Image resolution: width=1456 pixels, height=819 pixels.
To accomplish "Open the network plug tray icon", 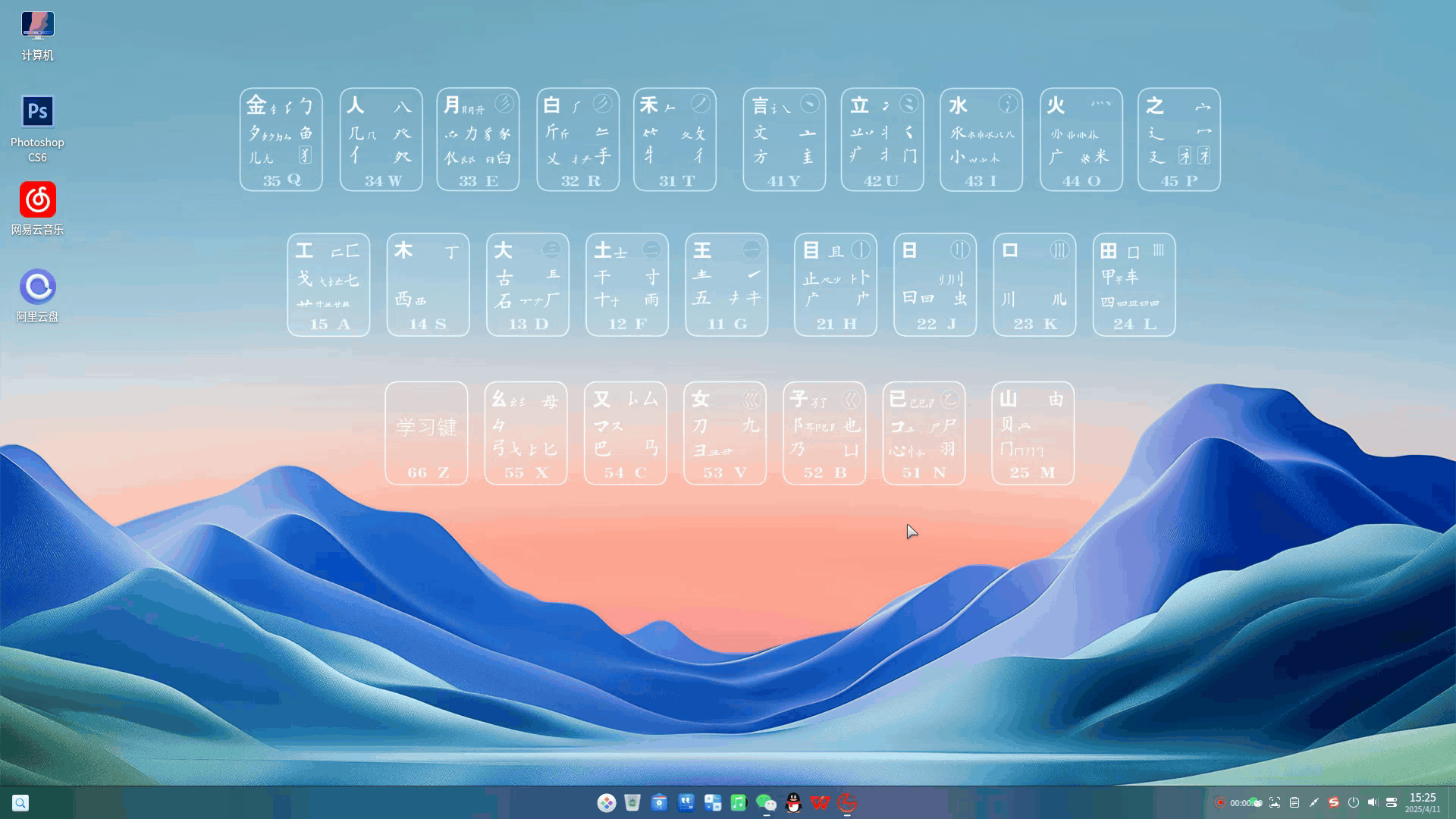I will (1314, 802).
